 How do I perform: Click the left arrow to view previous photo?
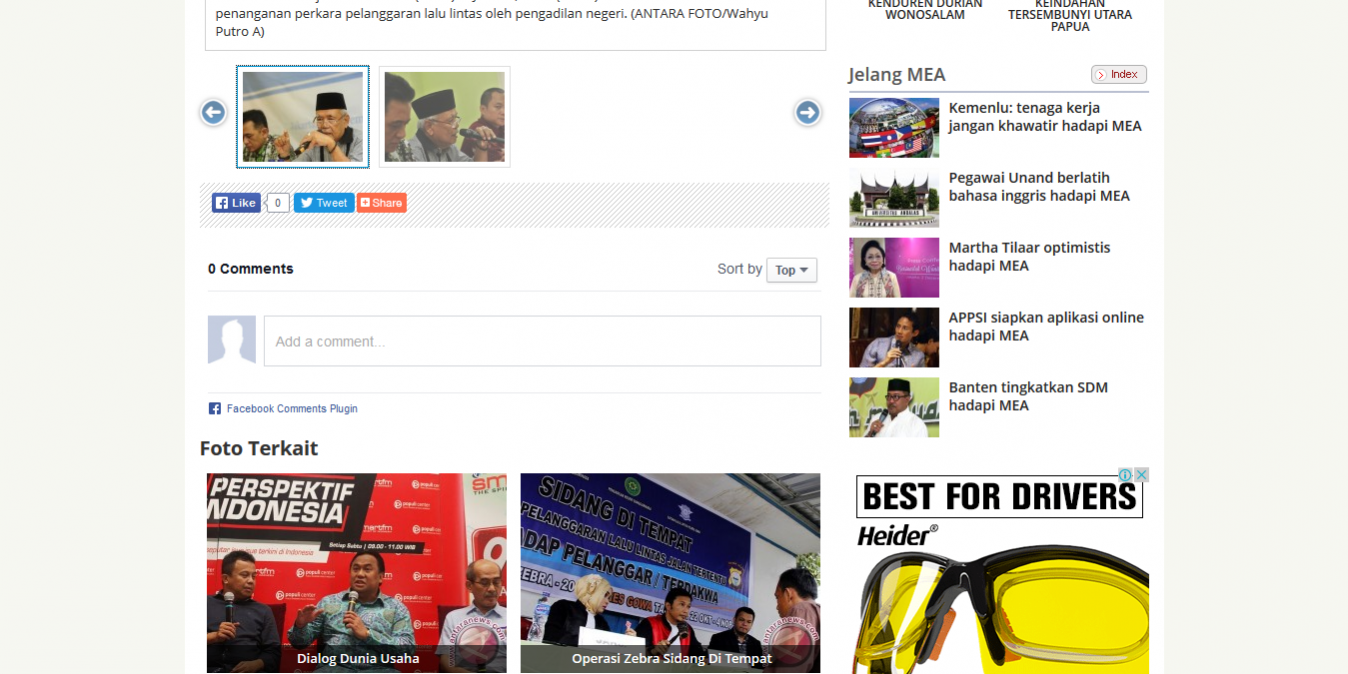click(x=212, y=113)
